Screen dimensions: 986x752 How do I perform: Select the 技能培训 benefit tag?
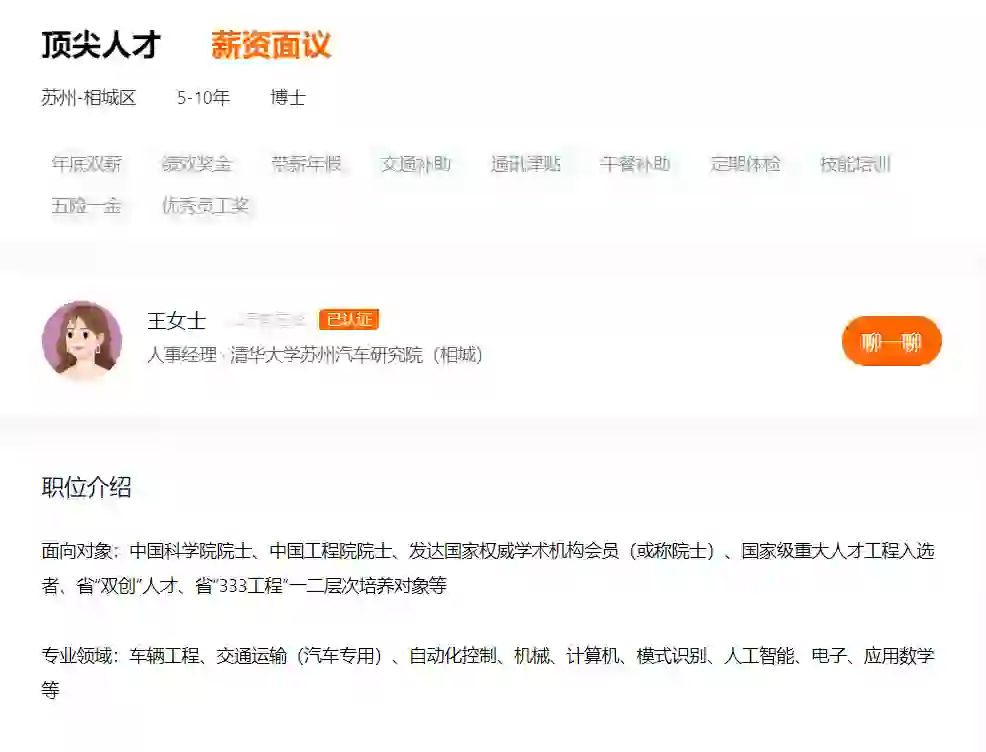pos(858,164)
